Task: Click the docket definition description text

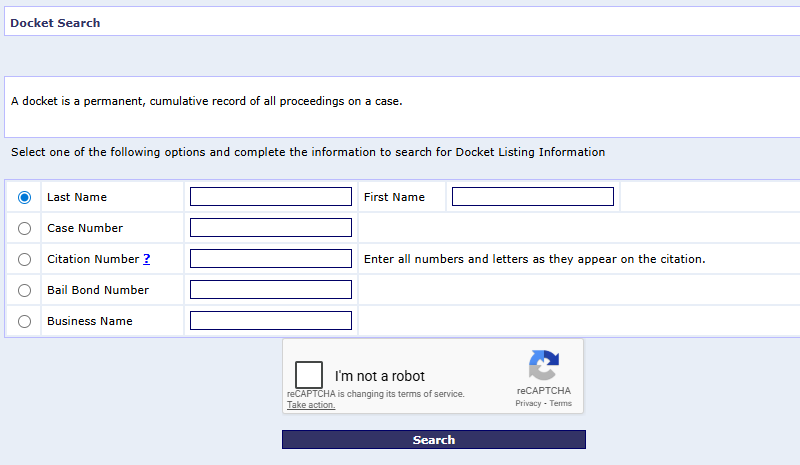Action: coord(206,101)
